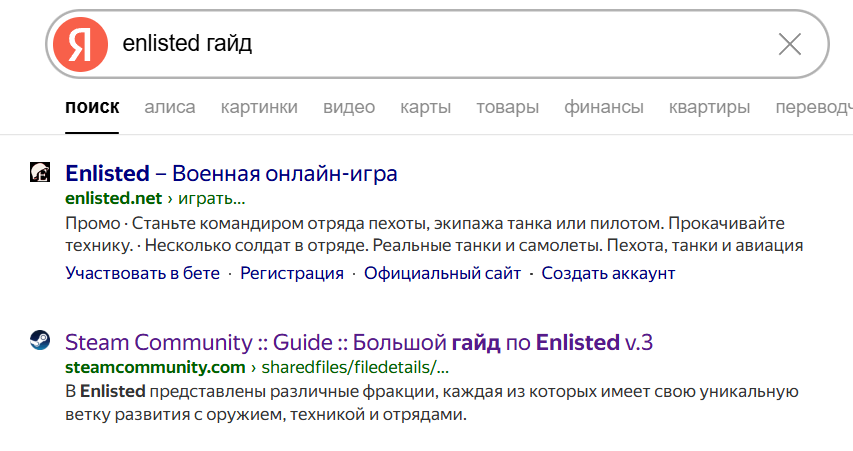Select the поиск tab
The image size is (853, 451).
[92, 107]
